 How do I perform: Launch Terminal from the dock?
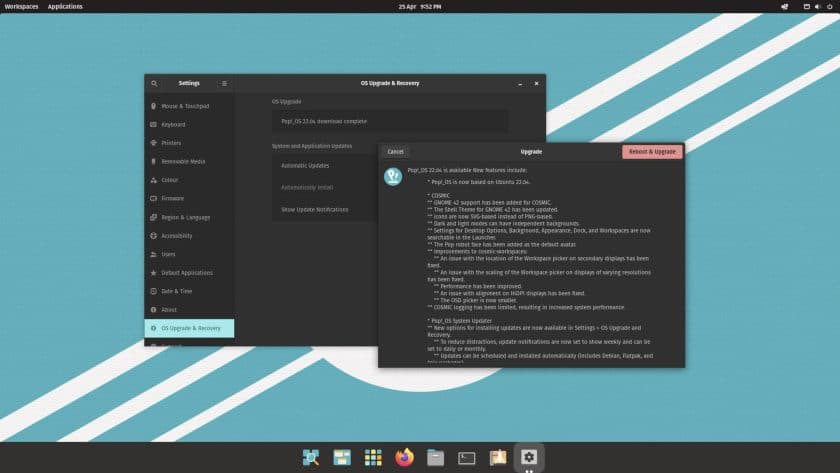467,457
